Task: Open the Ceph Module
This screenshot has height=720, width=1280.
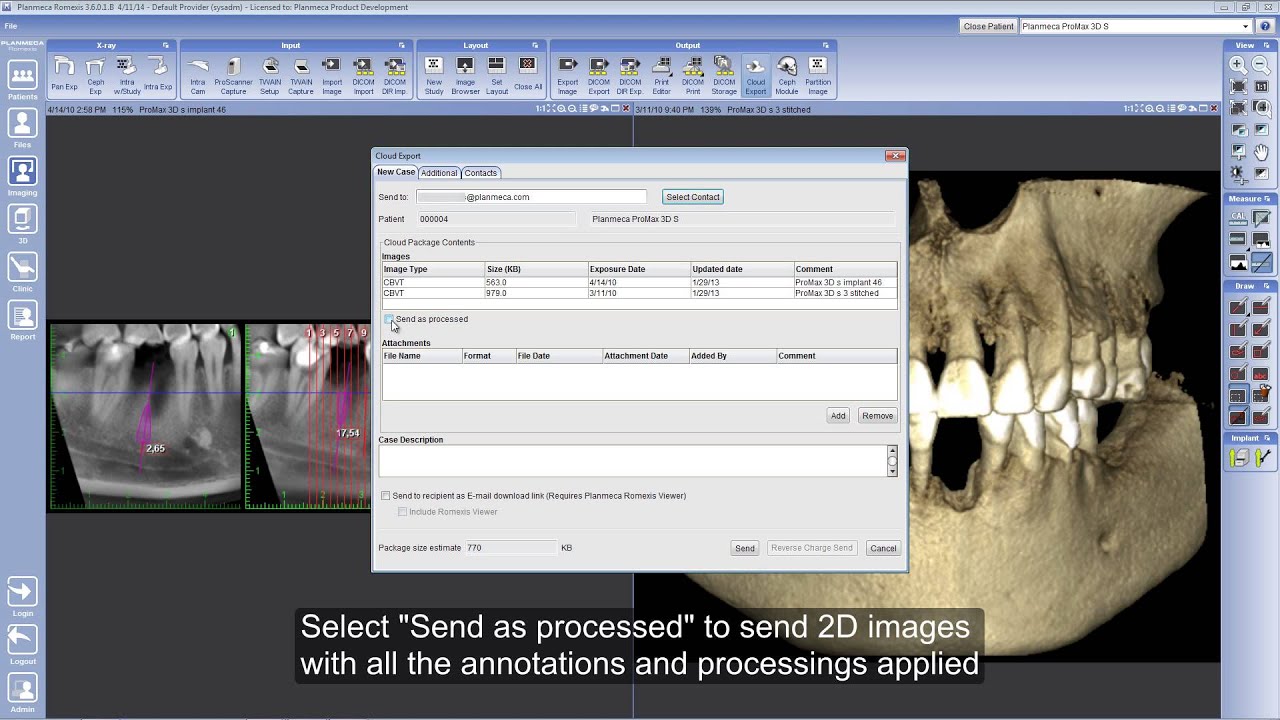Action: (x=787, y=75)
